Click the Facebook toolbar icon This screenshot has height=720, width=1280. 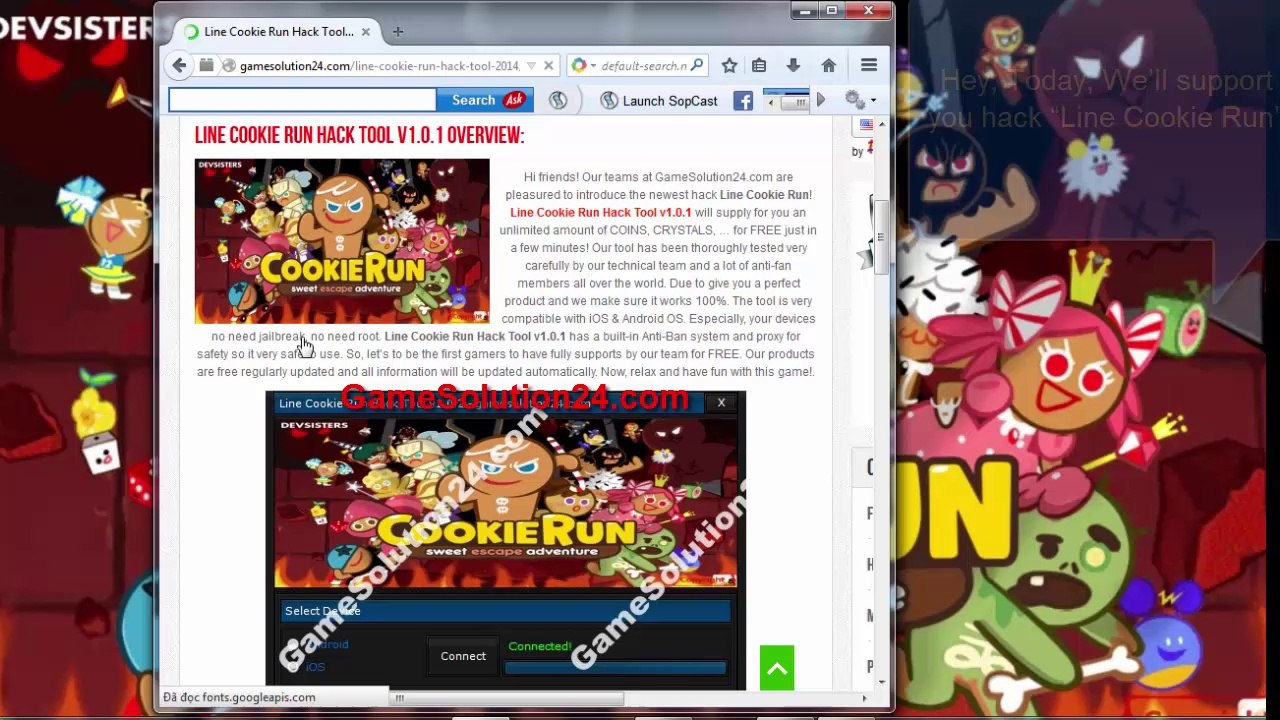click(743, 100)
